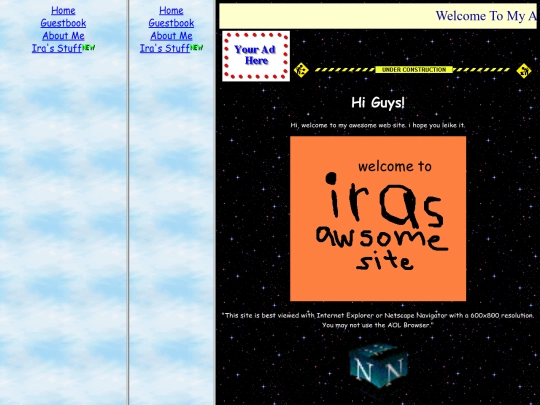Open About Me link in the second sidebar frame

171,36
